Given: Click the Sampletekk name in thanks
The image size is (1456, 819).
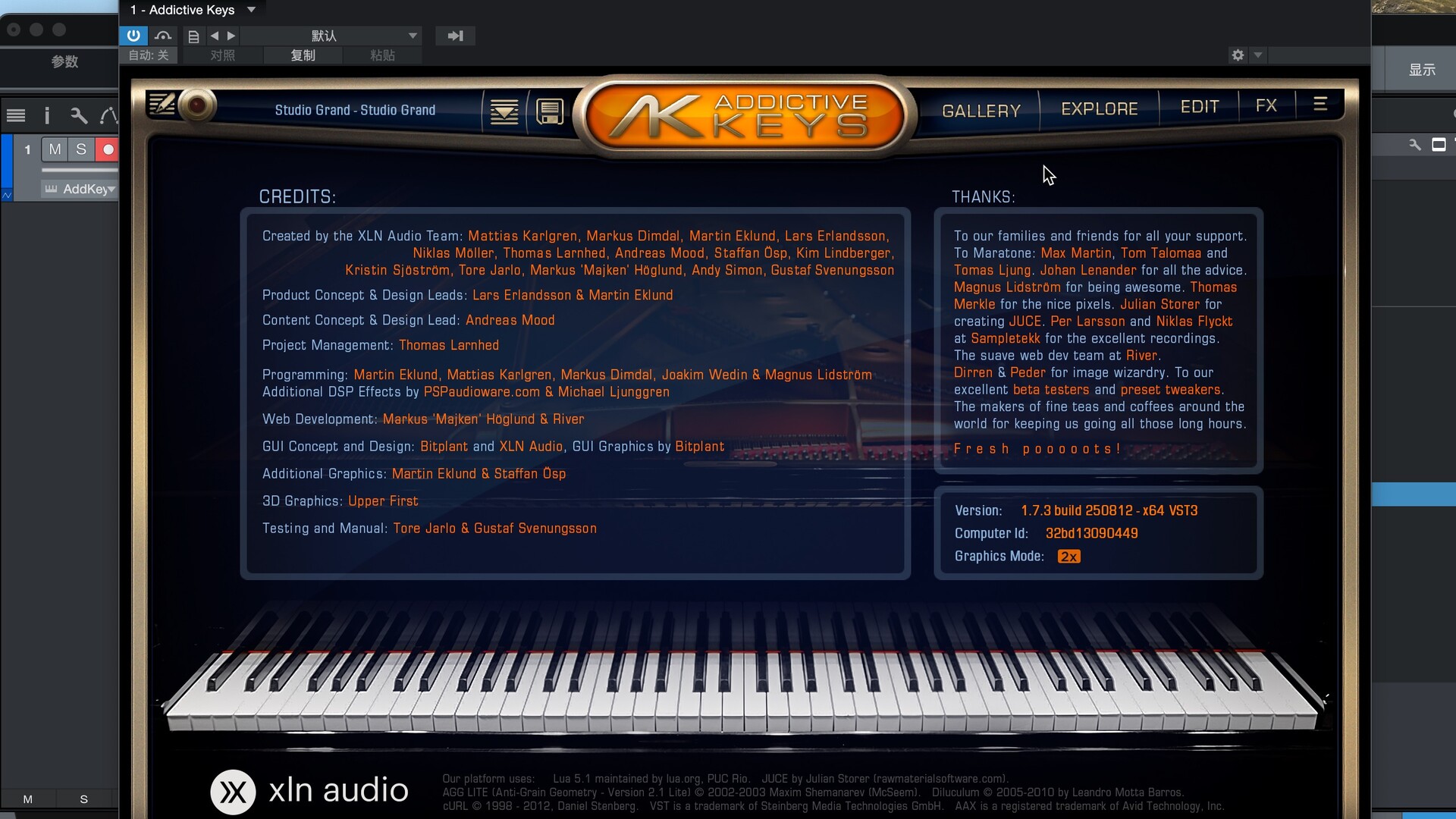Looking at the screenshot, I should point(1006,338).
